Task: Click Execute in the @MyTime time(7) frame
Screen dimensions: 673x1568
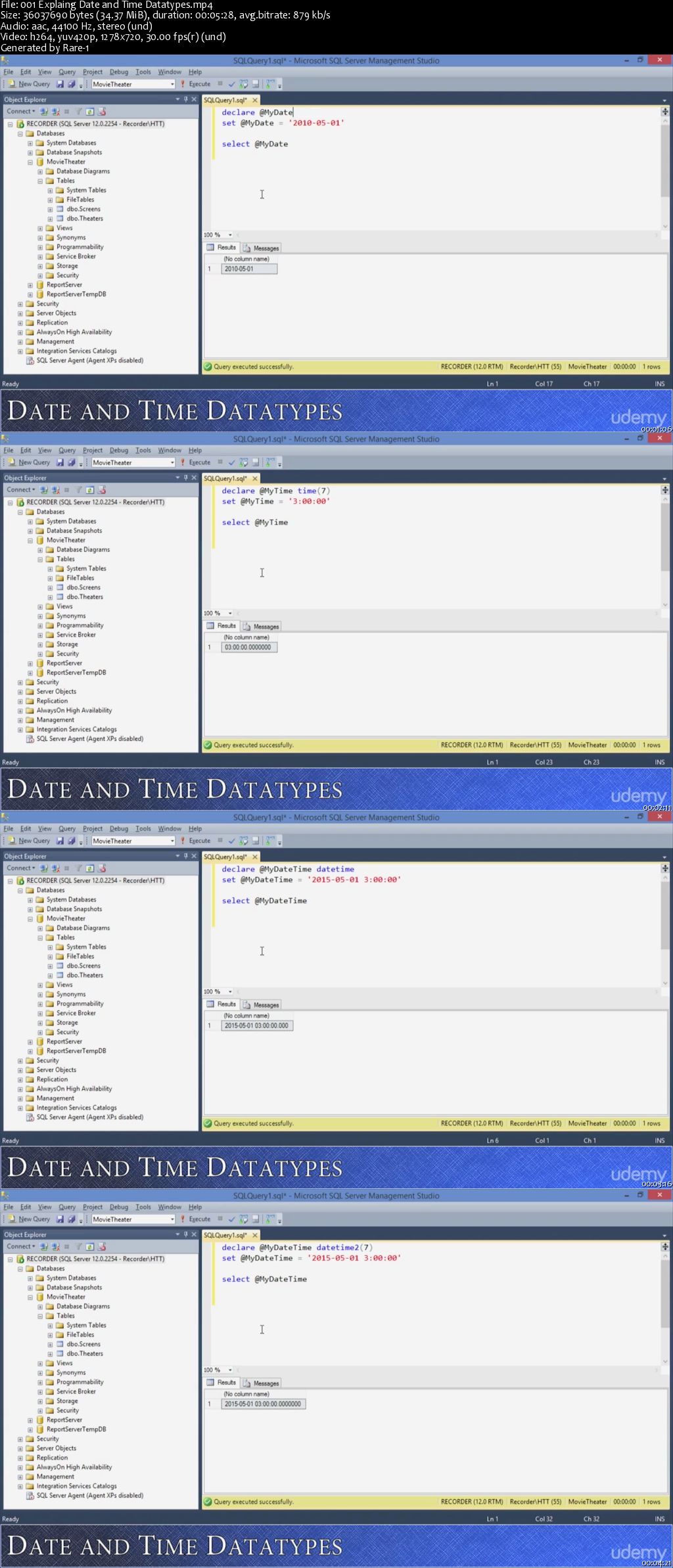Action: 196,462
